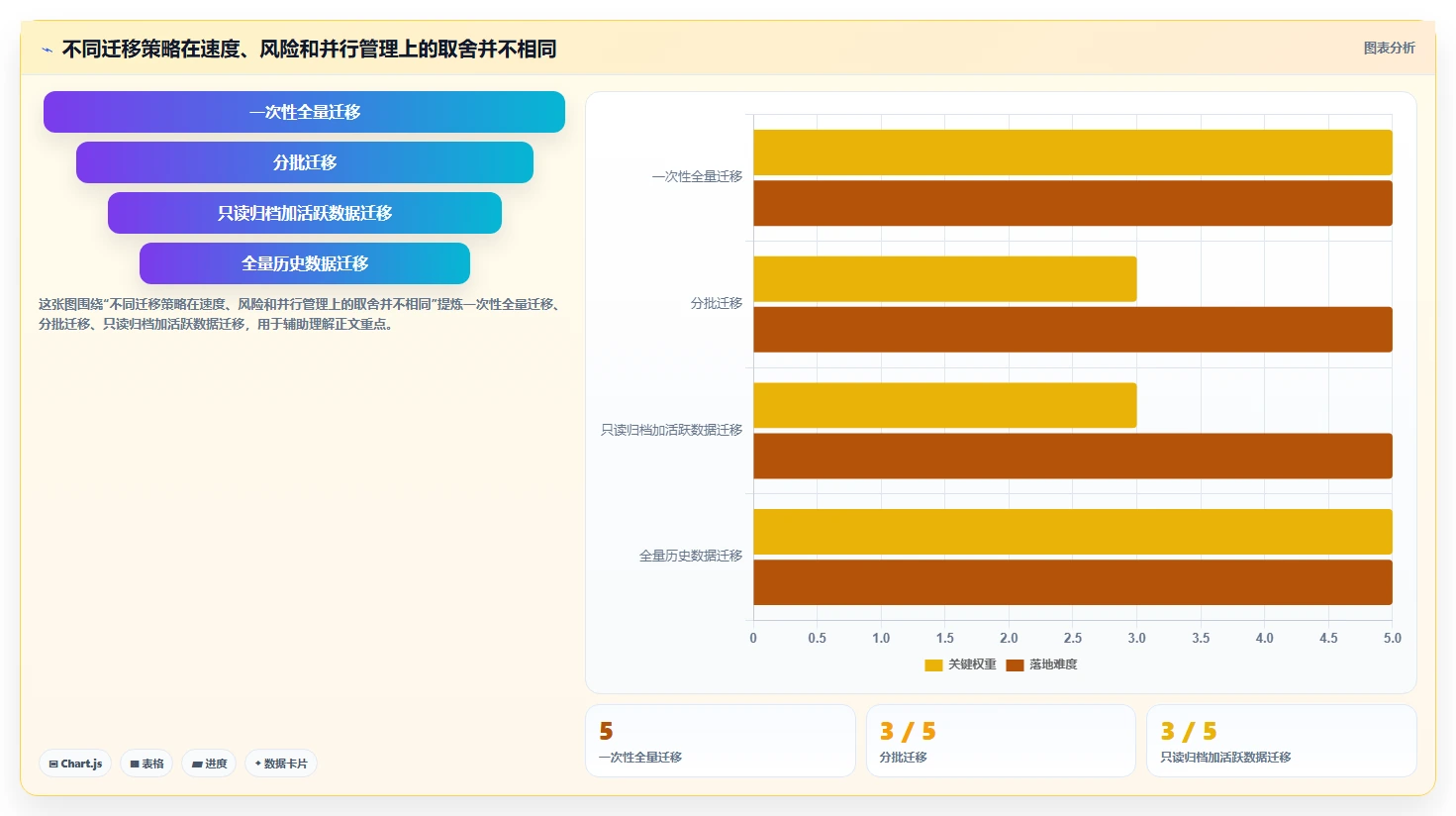The width and height of the screenshot is (1456, 816).
Task: Click the yellow bar for 全量历史数据迁移
Action: tap(1073, 532)
